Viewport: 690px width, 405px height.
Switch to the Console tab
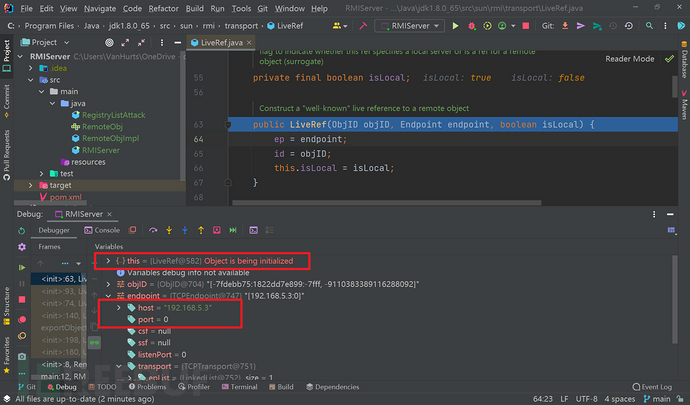tap(102, 230)
